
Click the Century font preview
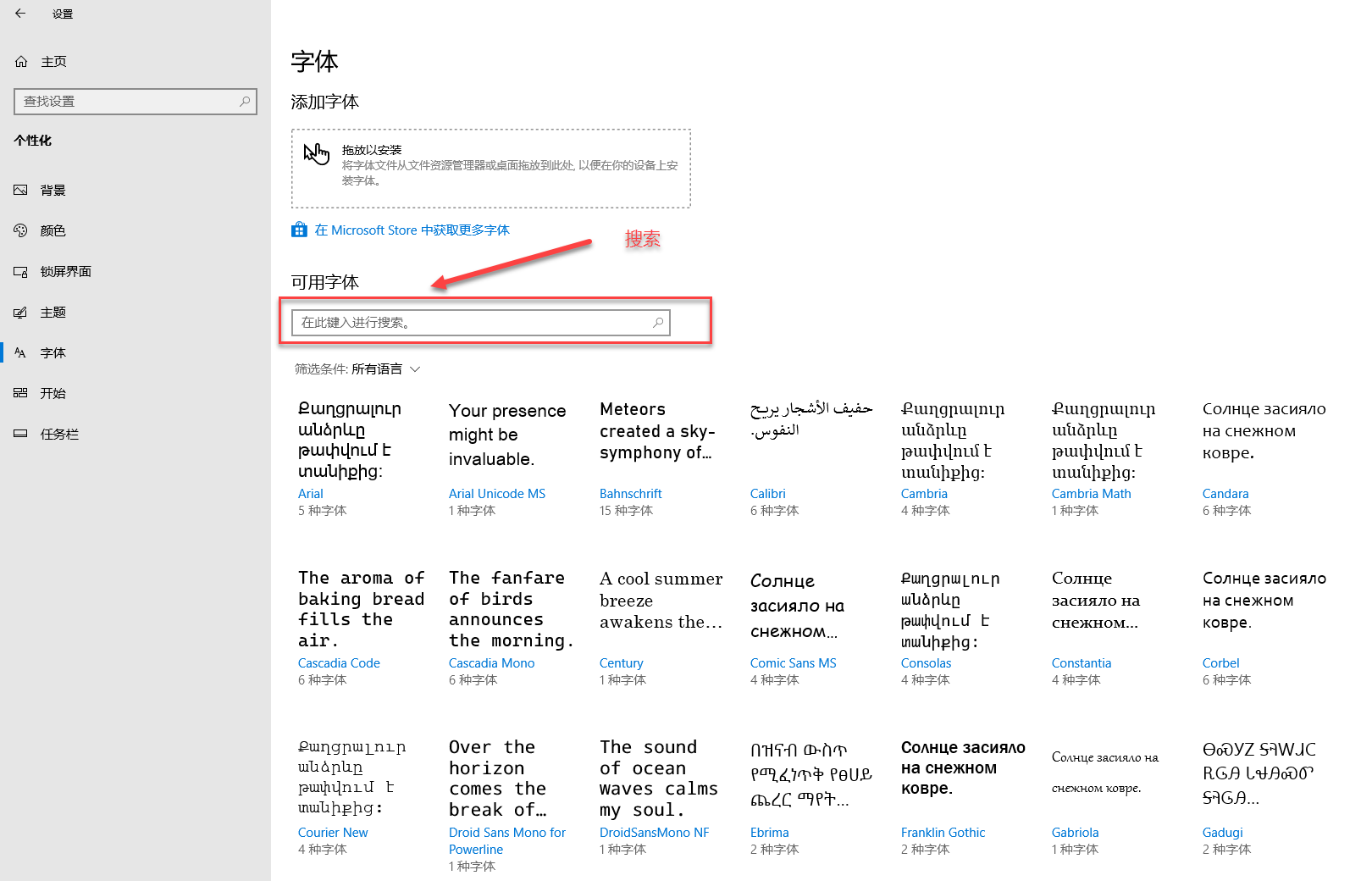point(661,601)
